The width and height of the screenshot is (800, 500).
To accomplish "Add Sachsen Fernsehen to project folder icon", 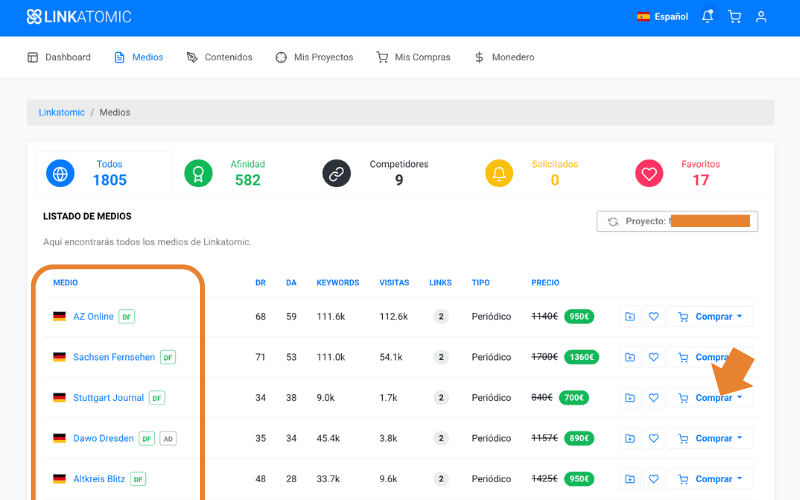I will point(630,357).
